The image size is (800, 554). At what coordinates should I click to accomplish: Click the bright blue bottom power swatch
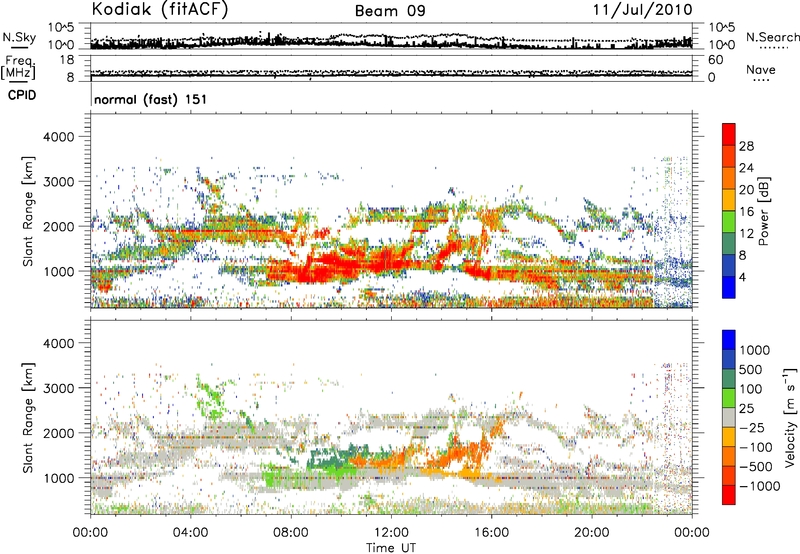(x=729, y=287)
